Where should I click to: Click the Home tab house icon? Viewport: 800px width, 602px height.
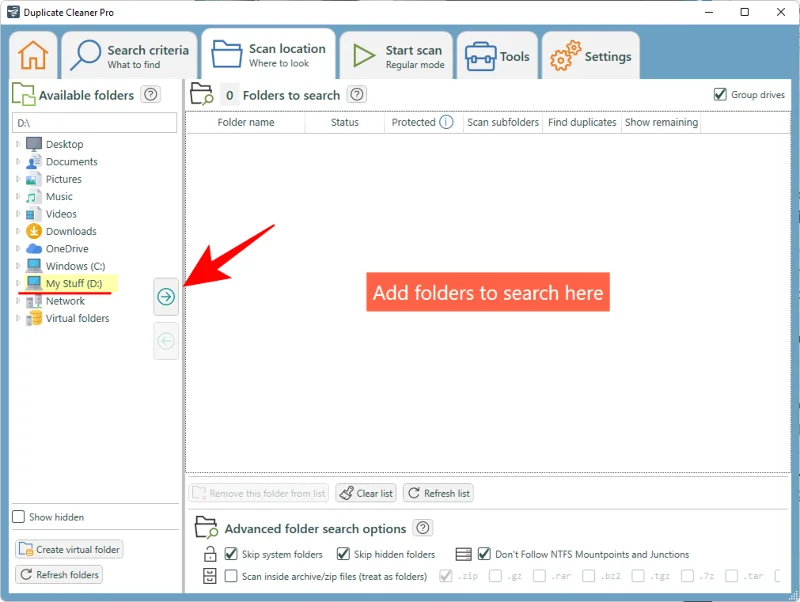33,56
